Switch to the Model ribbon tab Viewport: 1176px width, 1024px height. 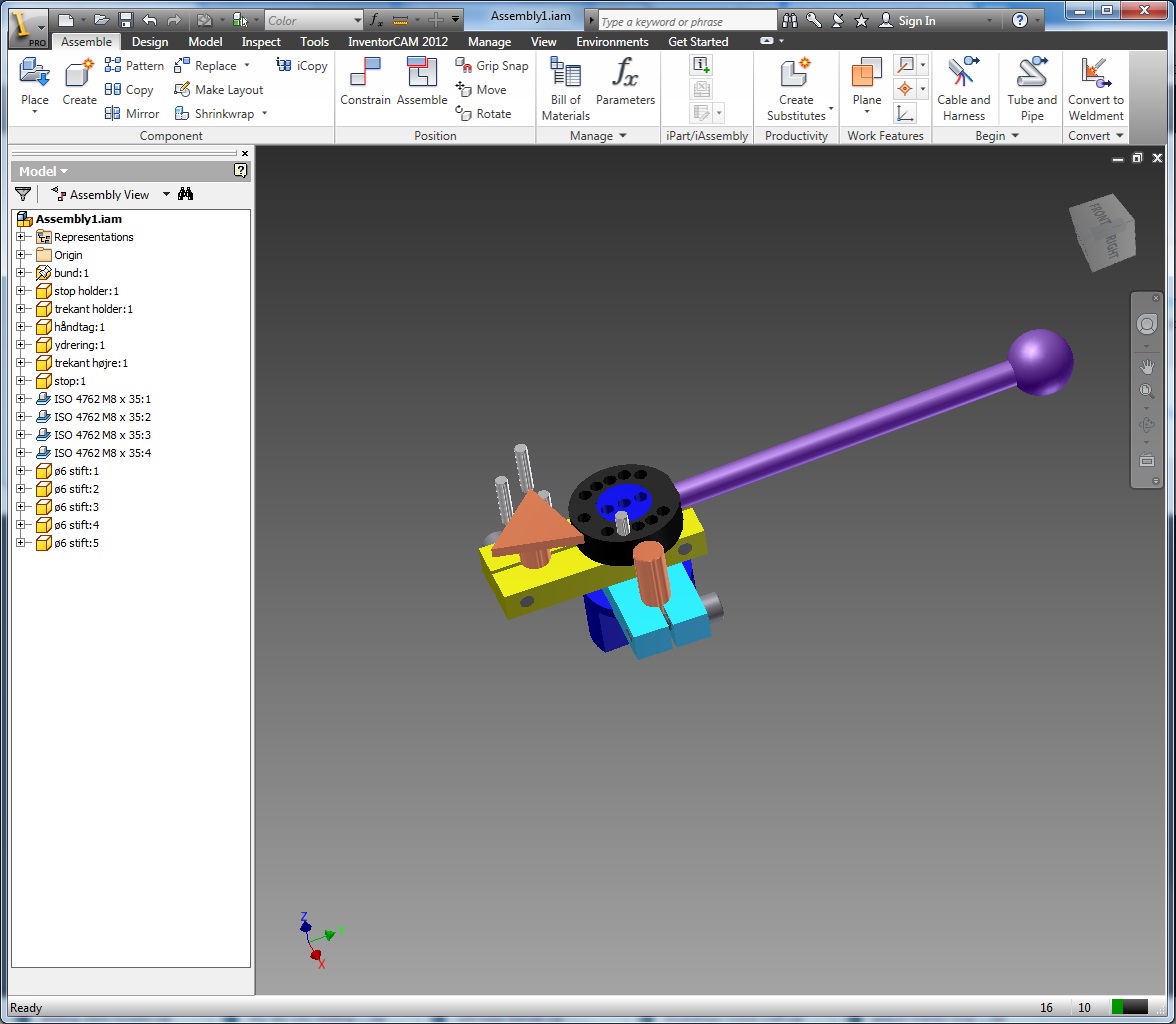coord(205,41)
